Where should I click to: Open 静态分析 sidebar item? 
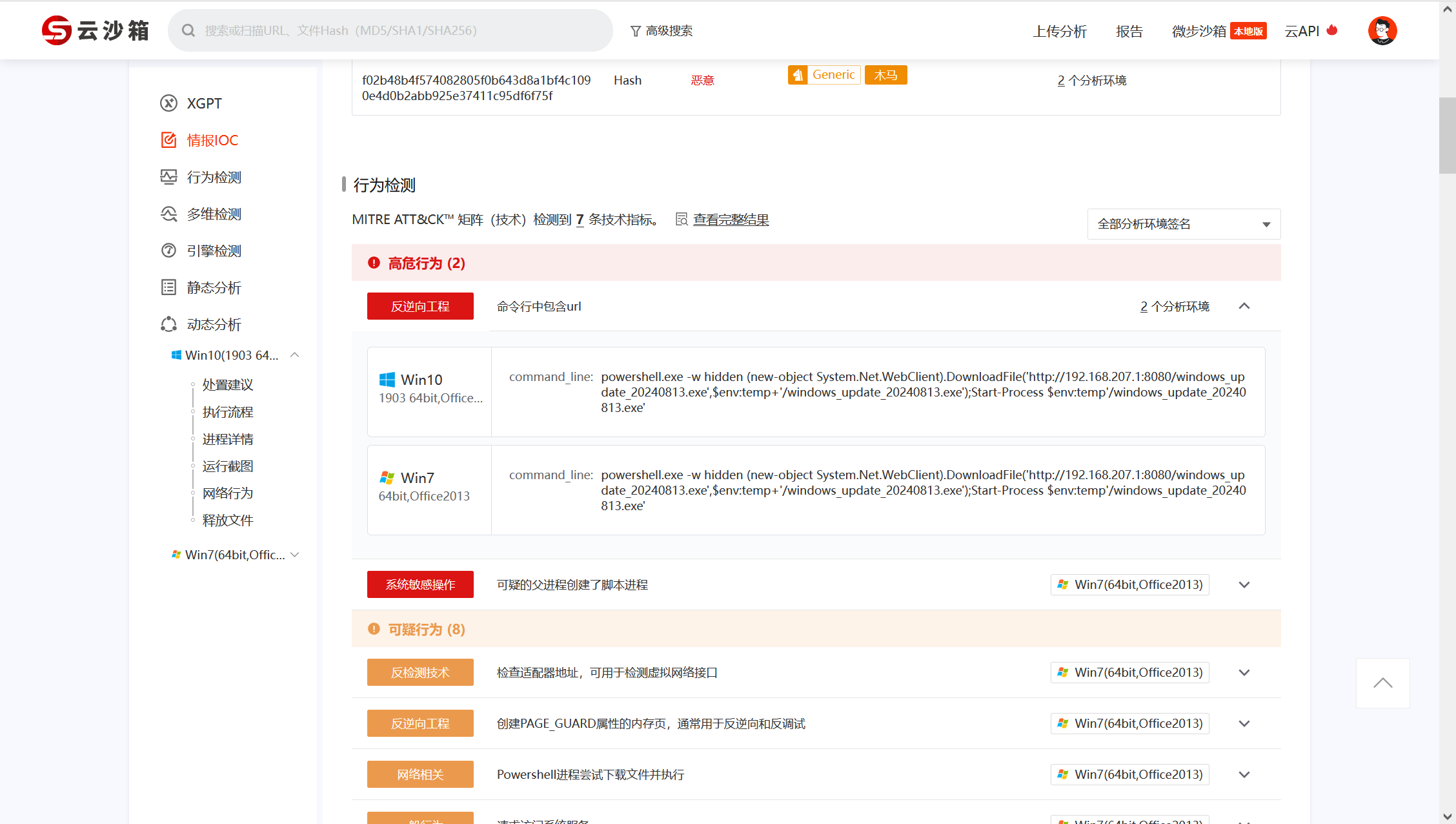pos(214,287)
